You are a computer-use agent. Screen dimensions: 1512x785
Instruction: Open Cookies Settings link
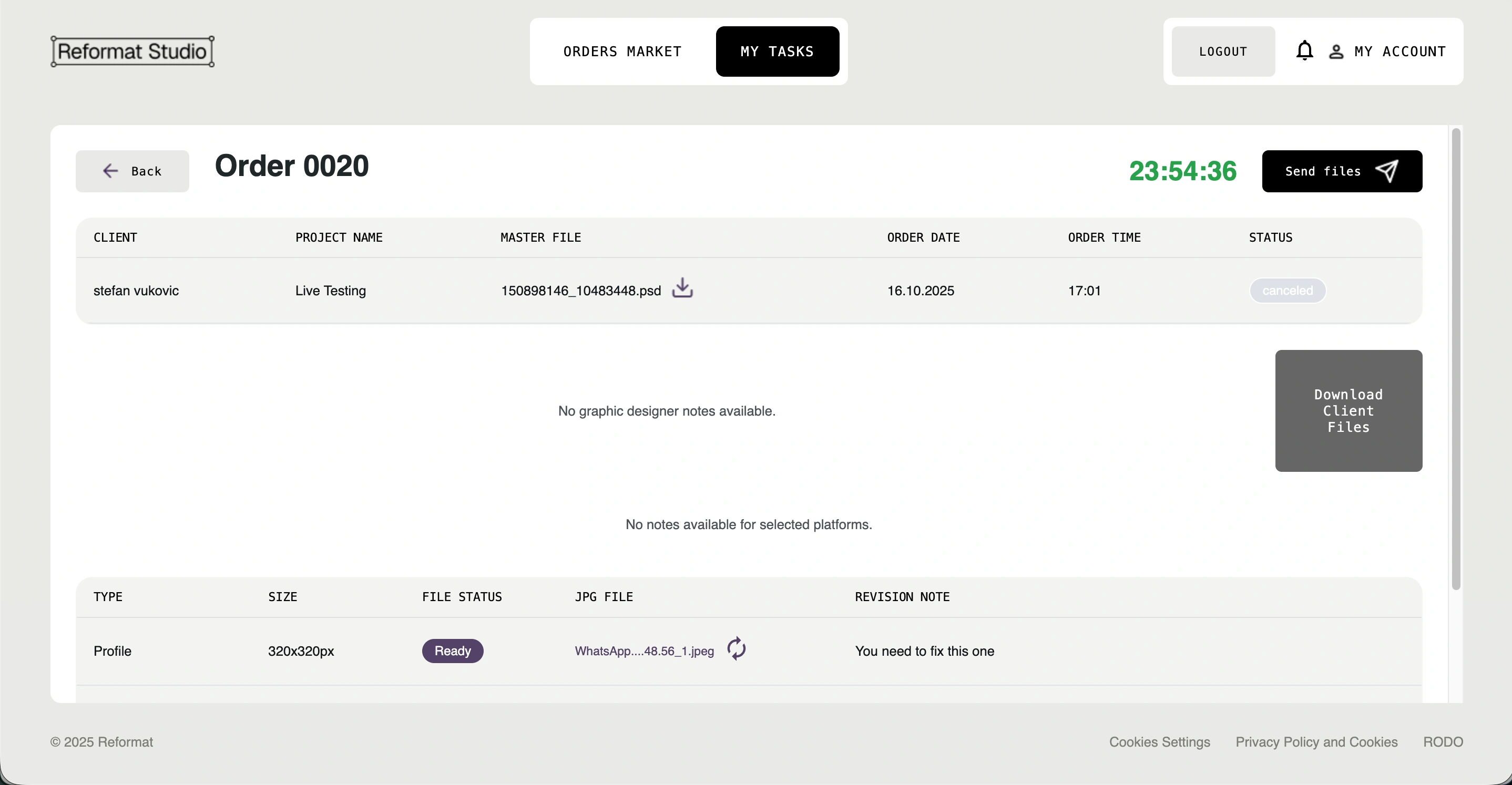pyautogui.click(x=1159, y=742)
